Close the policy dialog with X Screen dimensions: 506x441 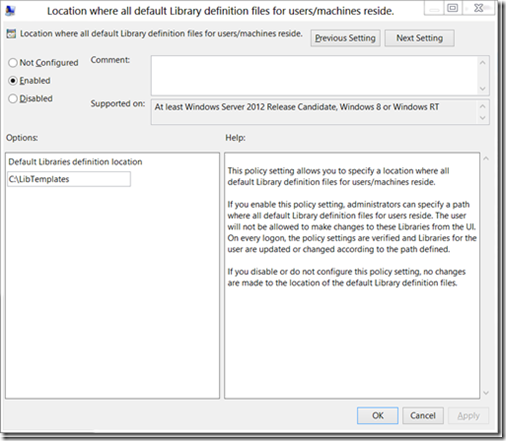[478, 8]
